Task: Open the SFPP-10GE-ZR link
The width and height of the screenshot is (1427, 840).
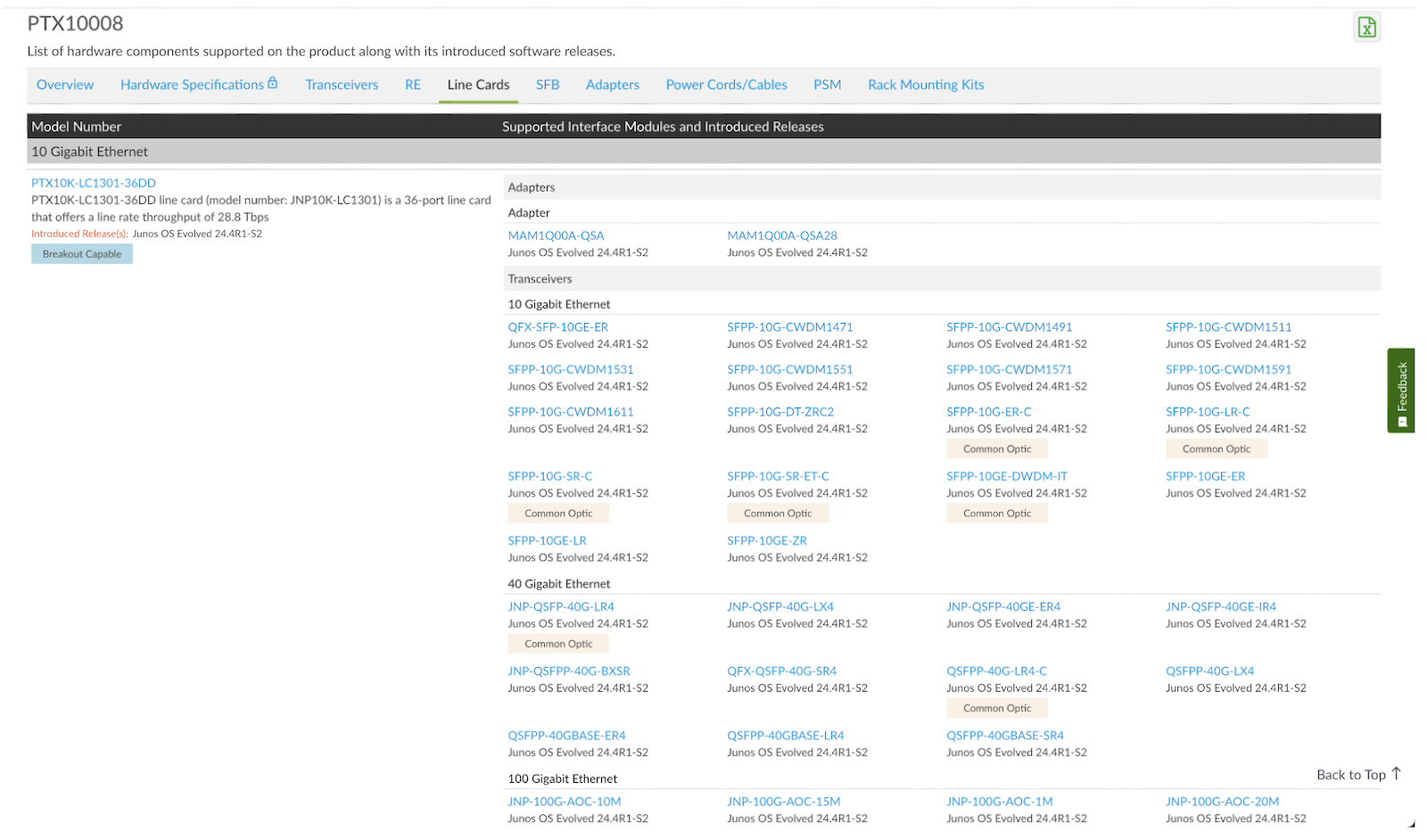Action: (767, 540)
